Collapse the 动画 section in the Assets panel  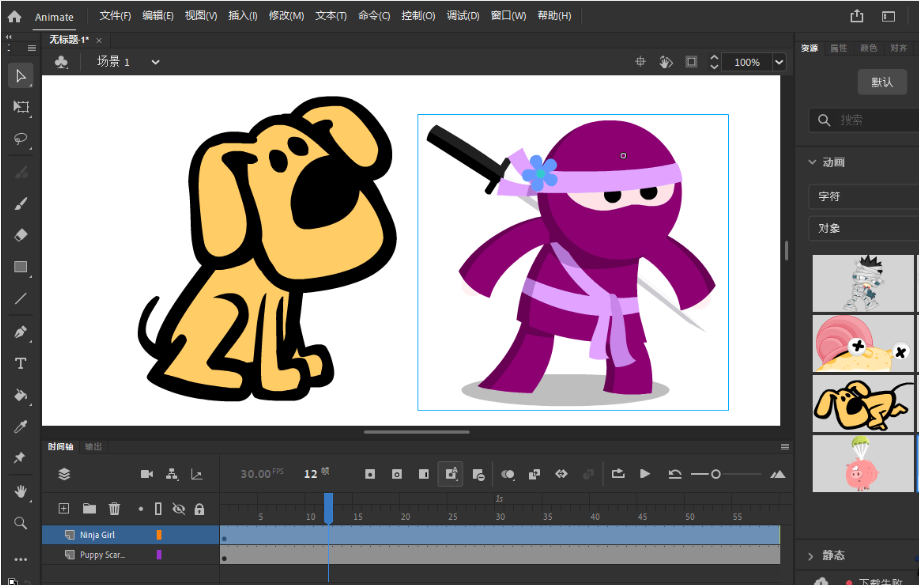click(x=813, y=161)
